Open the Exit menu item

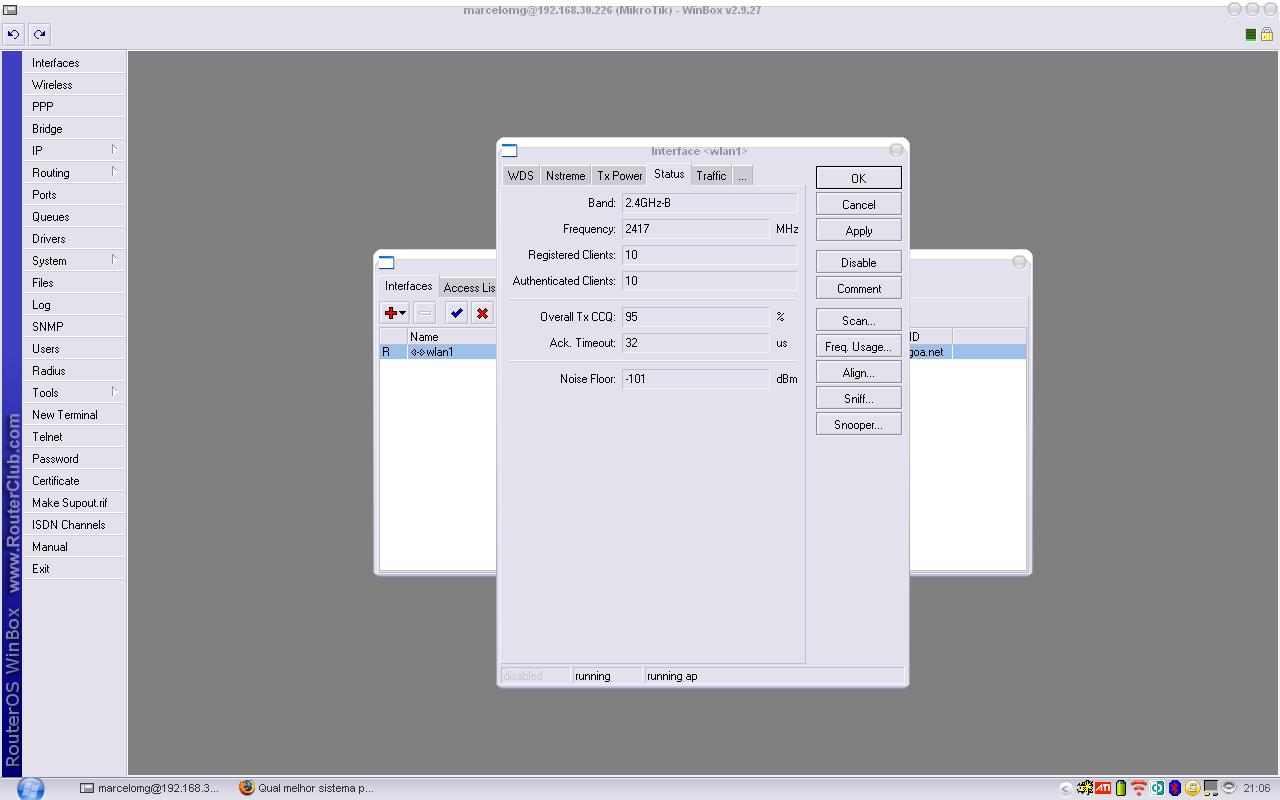click(x=74, y=569)
